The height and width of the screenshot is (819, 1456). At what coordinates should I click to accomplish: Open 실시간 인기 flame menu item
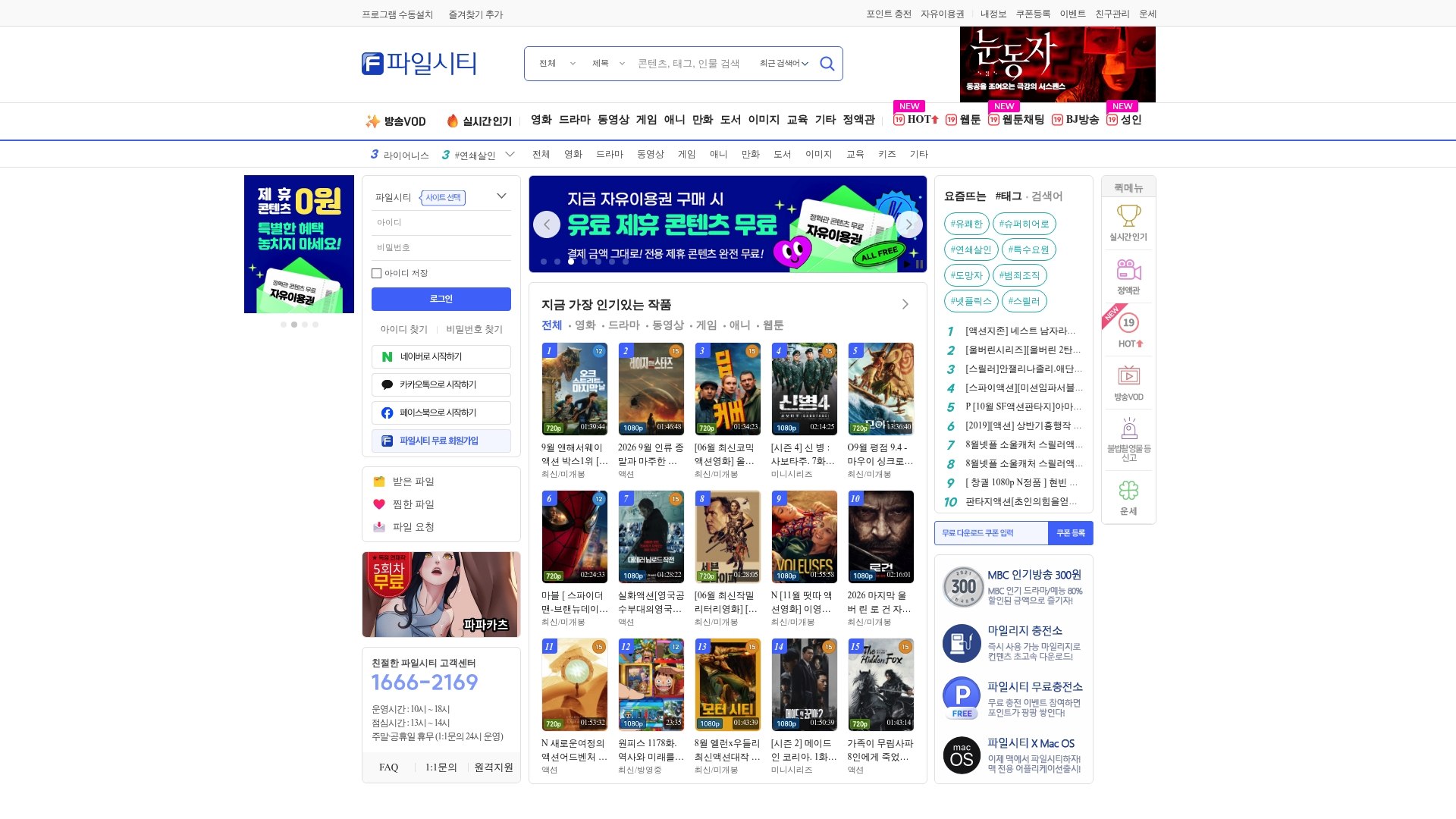[479, 121]
